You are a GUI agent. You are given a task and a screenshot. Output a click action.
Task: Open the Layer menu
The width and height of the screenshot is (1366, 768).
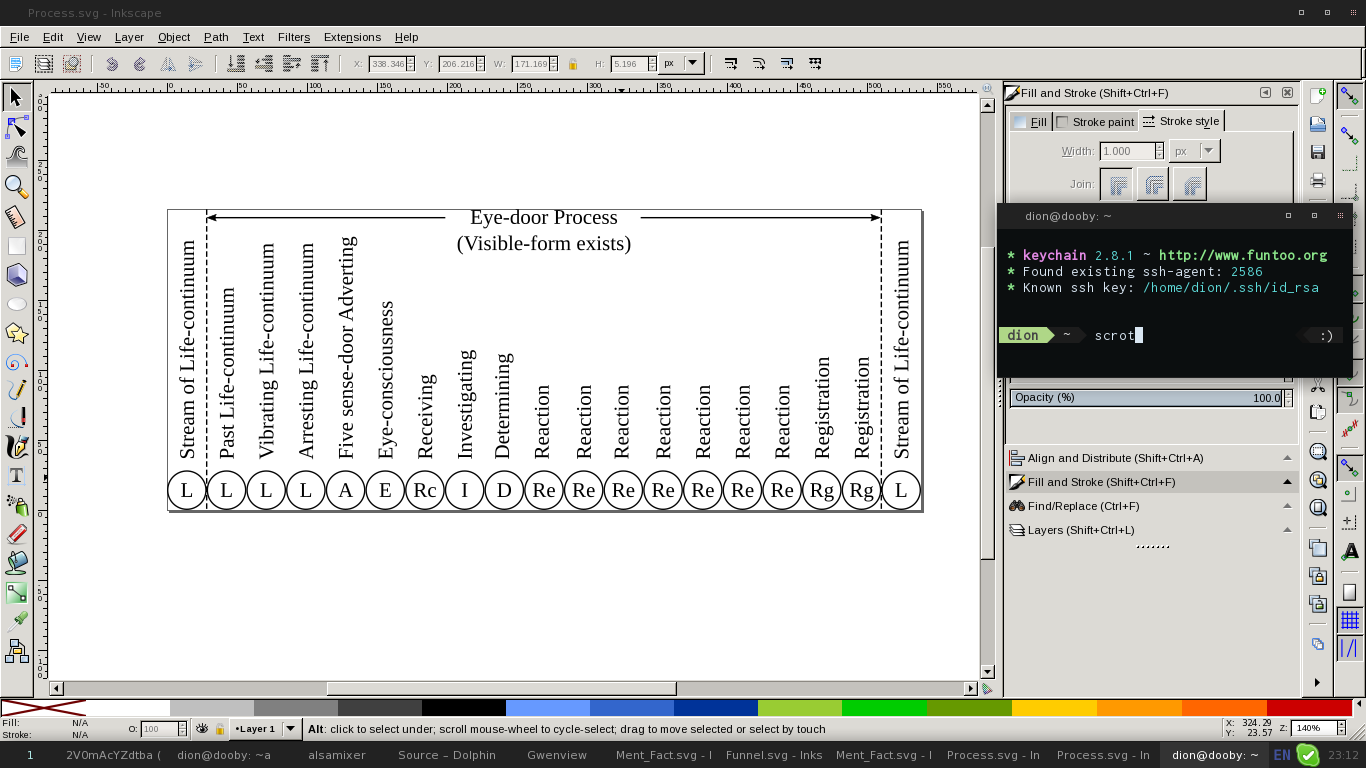pos(129,37)
